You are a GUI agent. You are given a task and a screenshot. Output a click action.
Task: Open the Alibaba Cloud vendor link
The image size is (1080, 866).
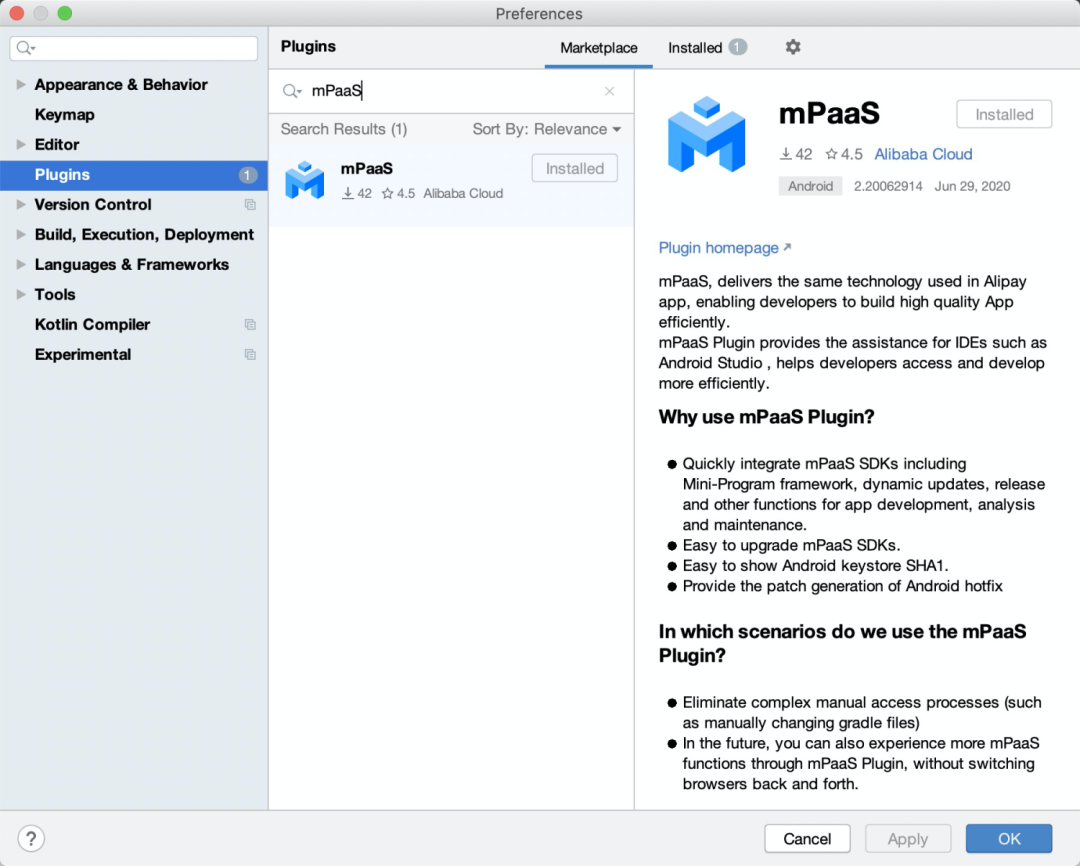tap(923, 154)
